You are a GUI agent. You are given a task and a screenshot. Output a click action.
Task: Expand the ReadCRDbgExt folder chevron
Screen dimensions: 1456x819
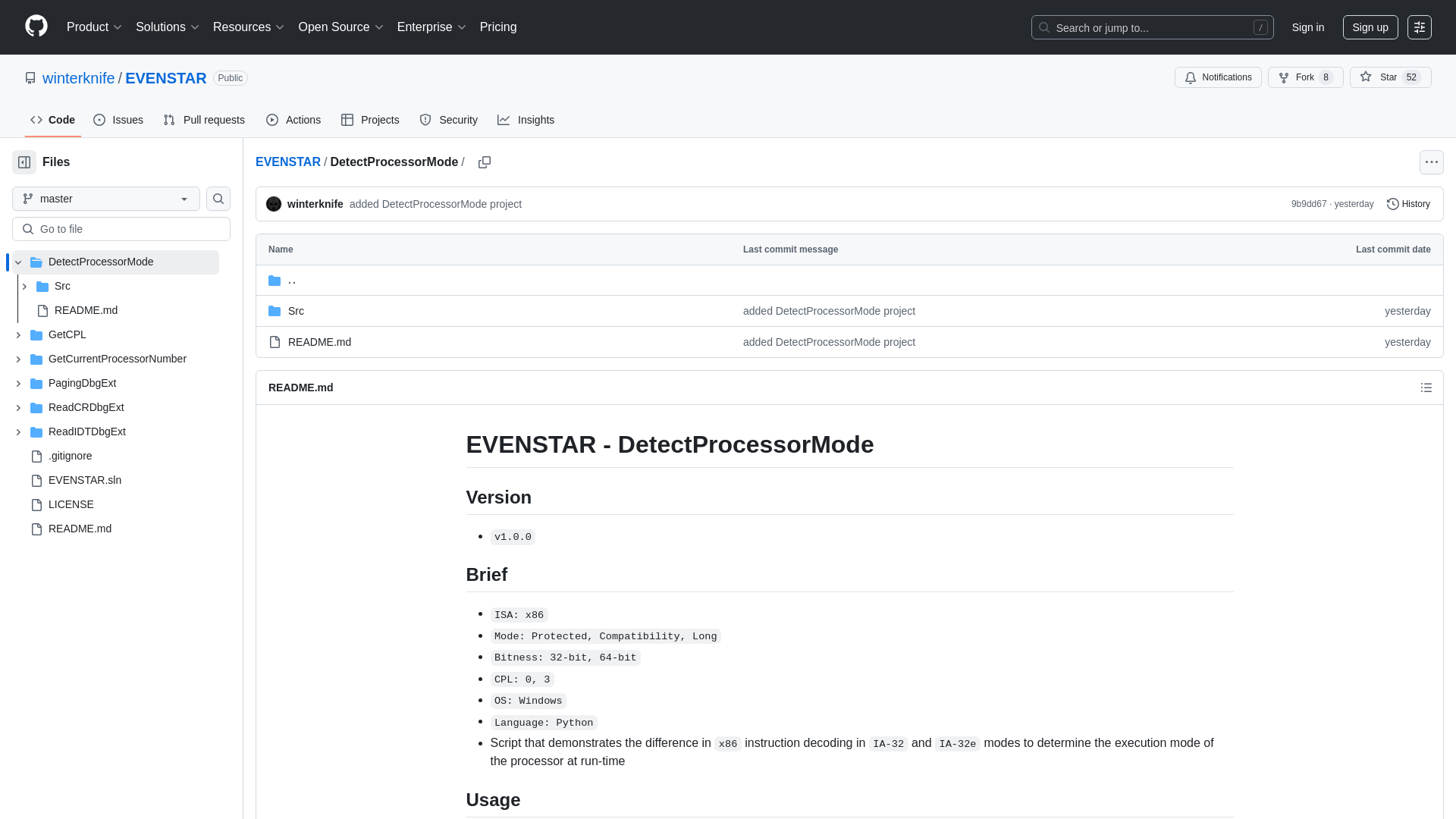click(18, 408)
